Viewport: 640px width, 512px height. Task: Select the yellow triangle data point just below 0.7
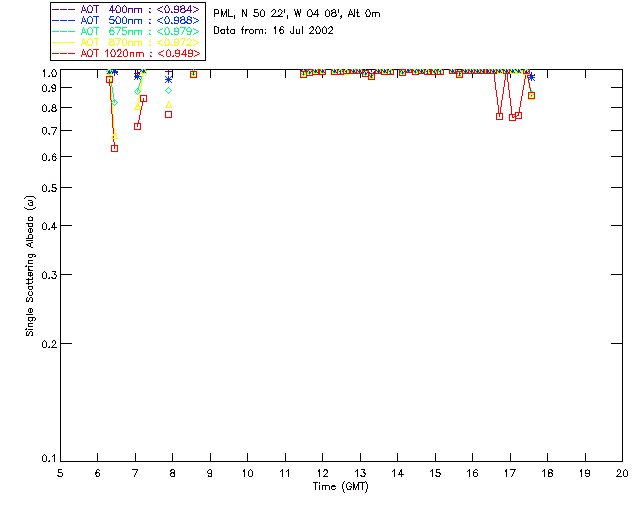tap(115, 136)
